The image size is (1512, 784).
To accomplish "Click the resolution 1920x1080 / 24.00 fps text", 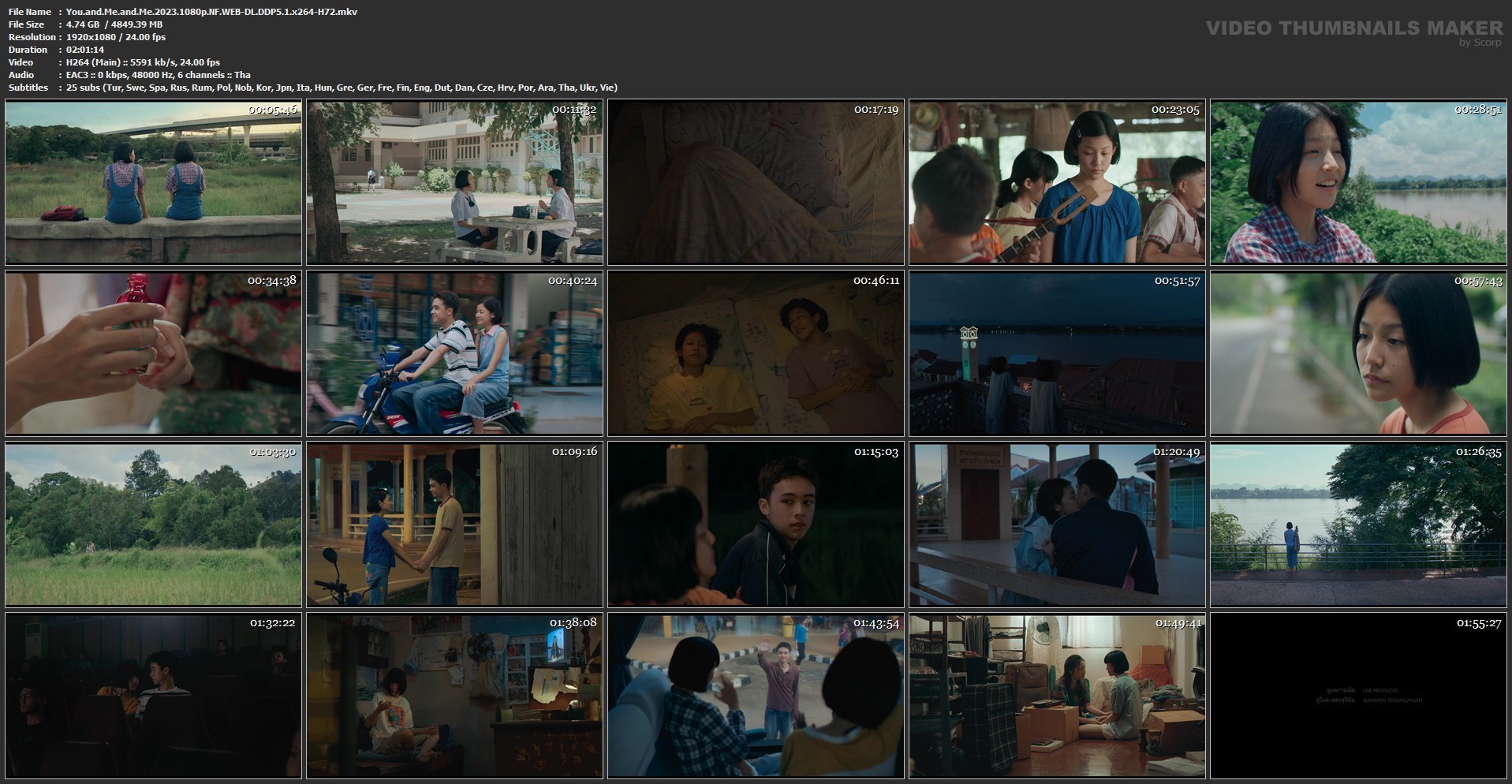I will click(x=116, y=37).
